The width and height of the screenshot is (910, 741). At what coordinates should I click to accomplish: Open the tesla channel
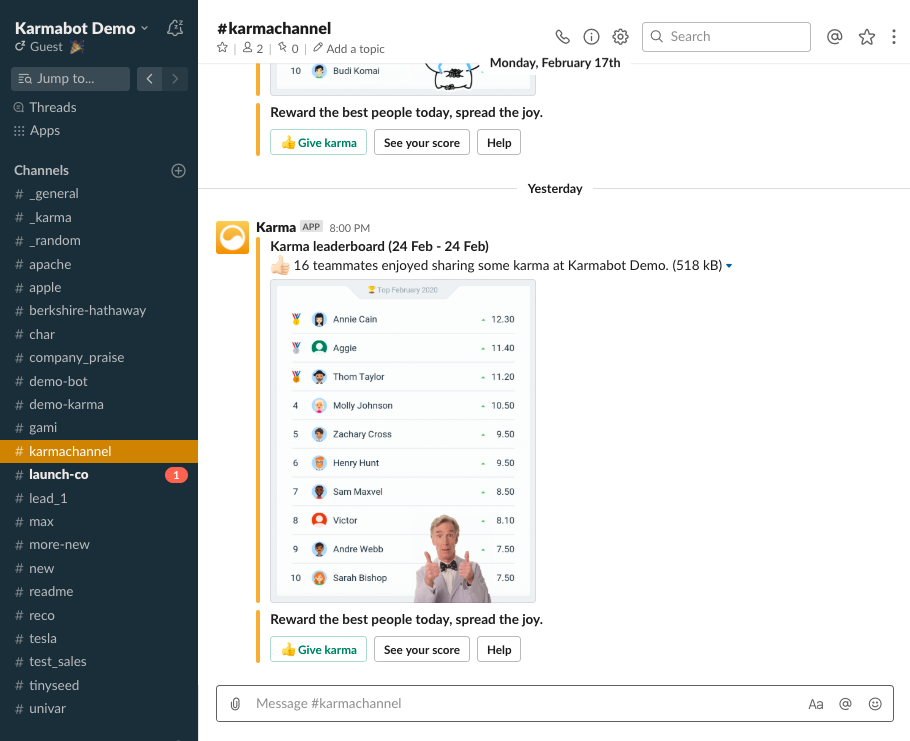point(99,639)
